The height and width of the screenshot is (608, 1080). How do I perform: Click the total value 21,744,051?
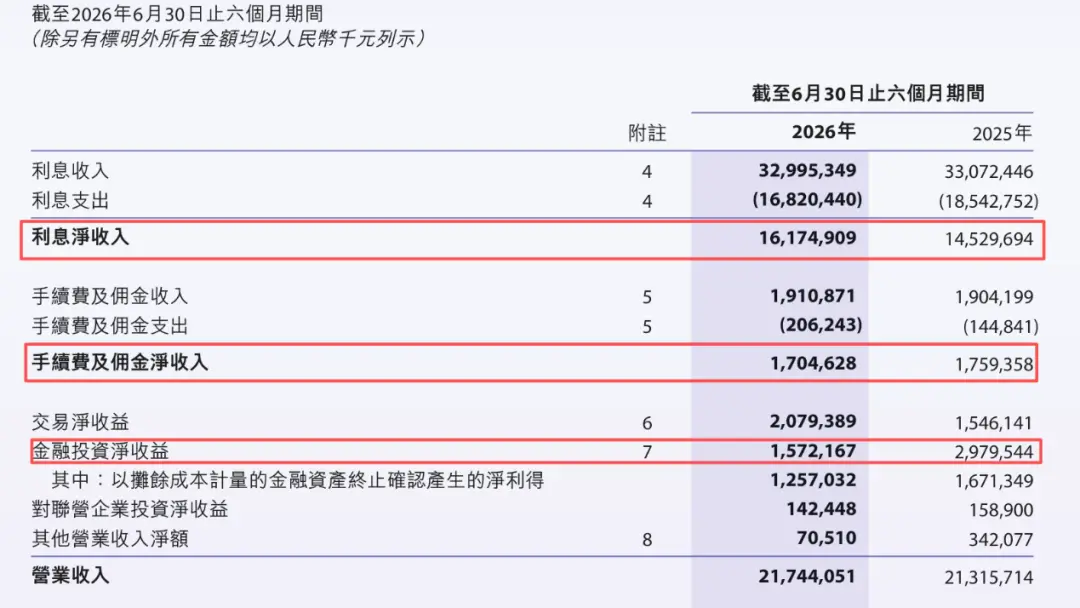807,576
